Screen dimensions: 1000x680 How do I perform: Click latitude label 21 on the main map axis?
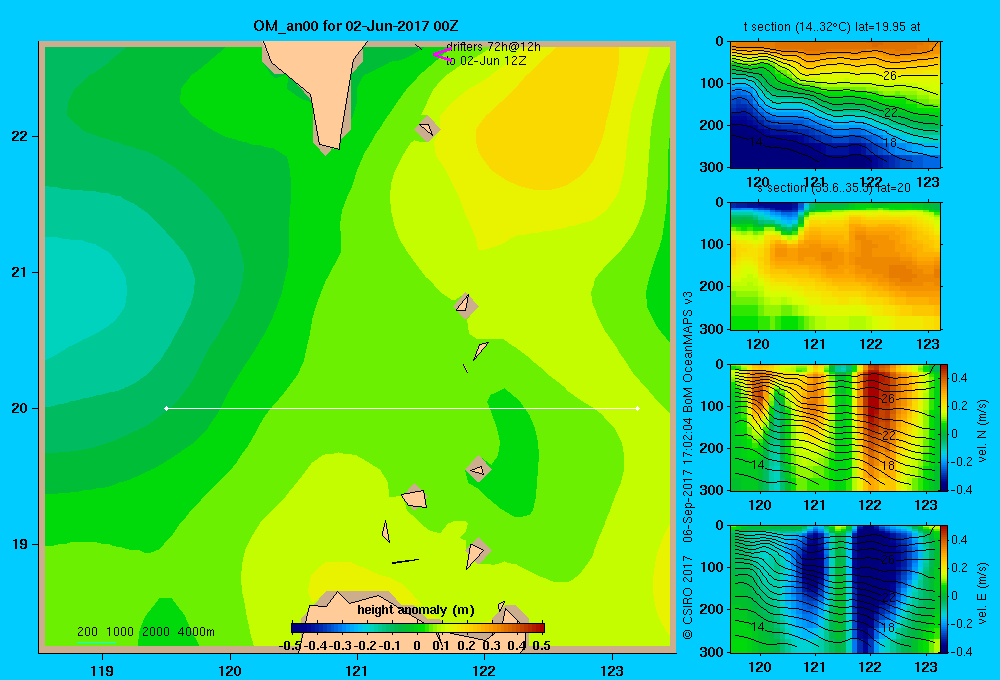(20, 272)
